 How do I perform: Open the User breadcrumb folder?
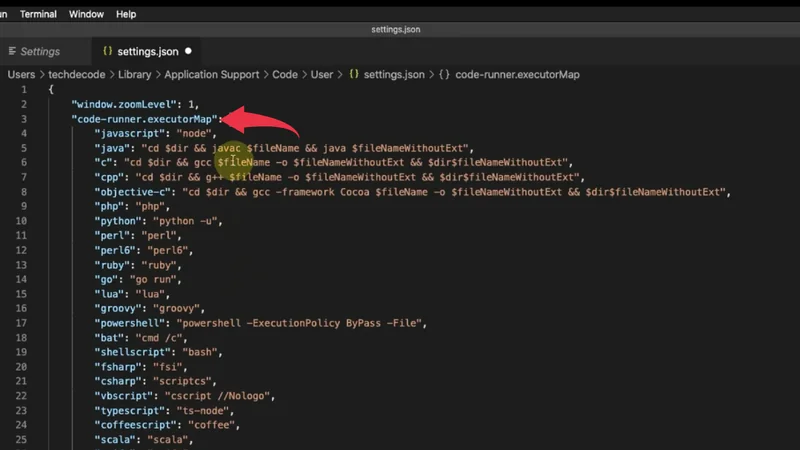321,75
